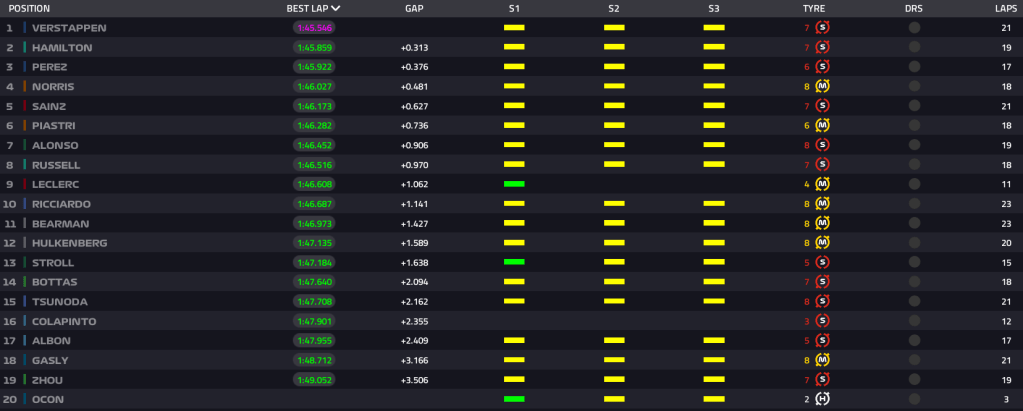This screenshot has width=1023, height=411.
Task: Click Russell's best lap 1:46.516
Action: click(314, 165)
